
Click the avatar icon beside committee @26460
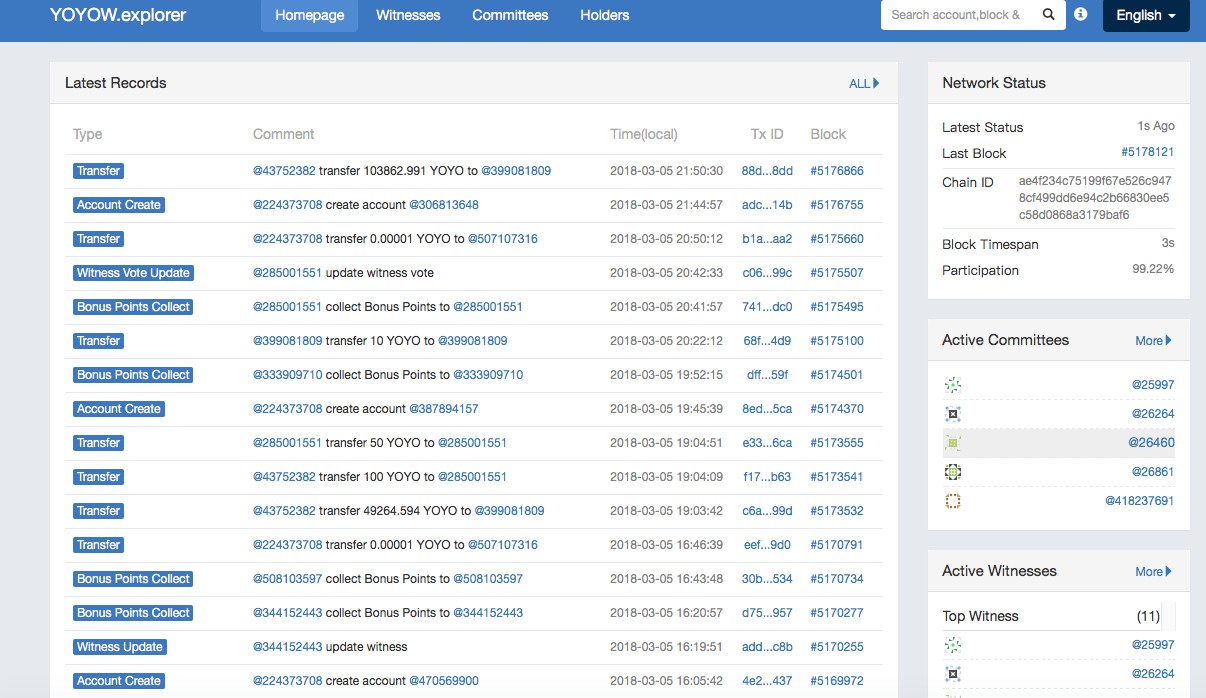[953, 443]
